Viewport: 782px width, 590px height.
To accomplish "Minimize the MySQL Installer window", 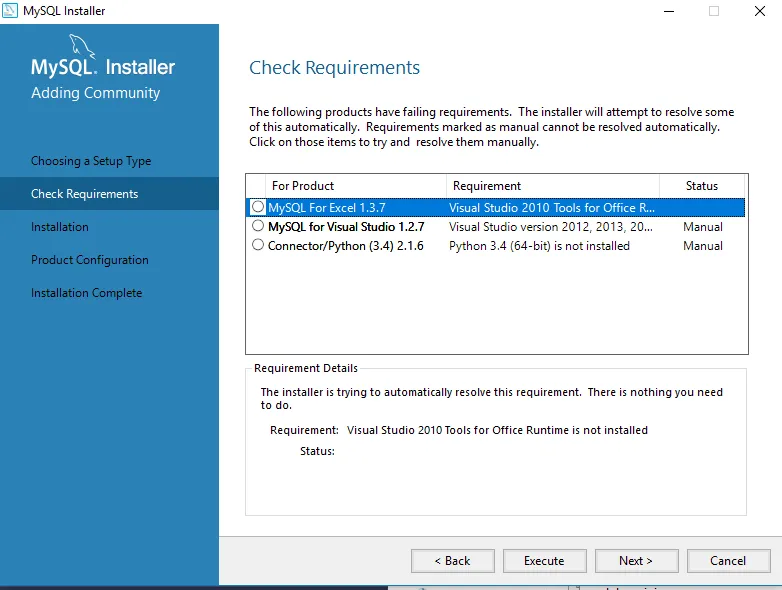I will (667, 11).
